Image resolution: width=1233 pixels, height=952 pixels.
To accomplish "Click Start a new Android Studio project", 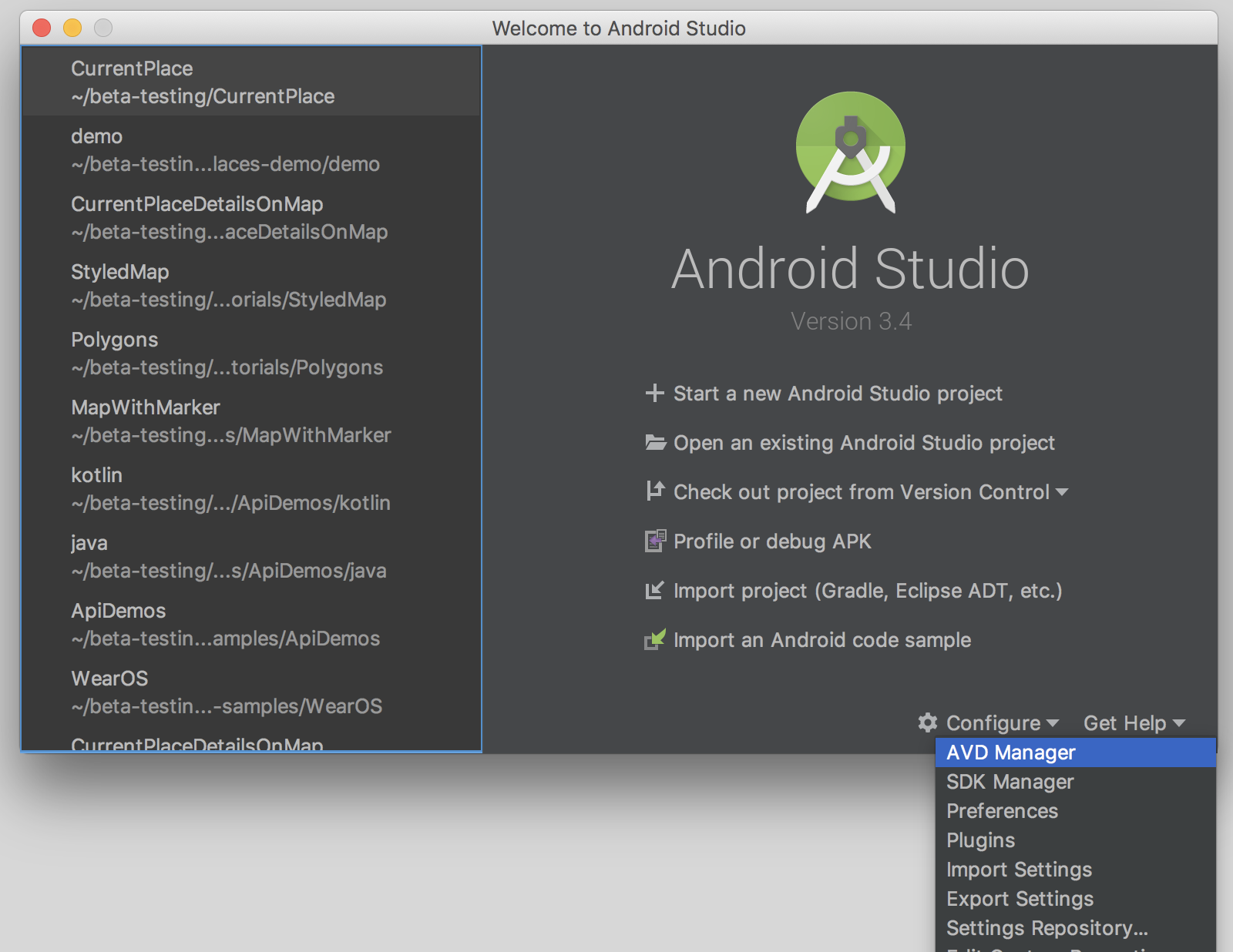I will click(x=837, y=394).
